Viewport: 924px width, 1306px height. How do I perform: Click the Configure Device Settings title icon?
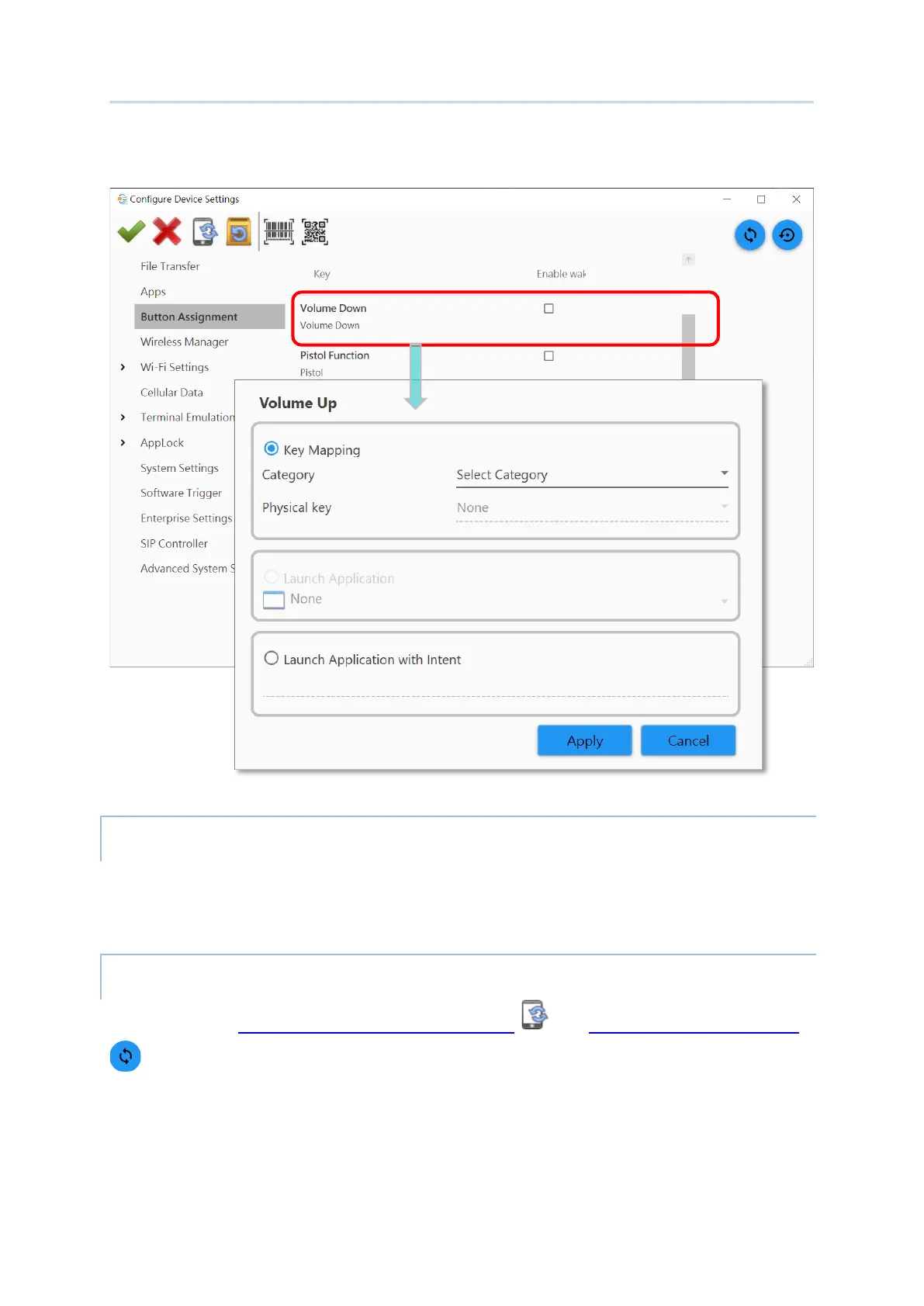[x=122, y=199]
